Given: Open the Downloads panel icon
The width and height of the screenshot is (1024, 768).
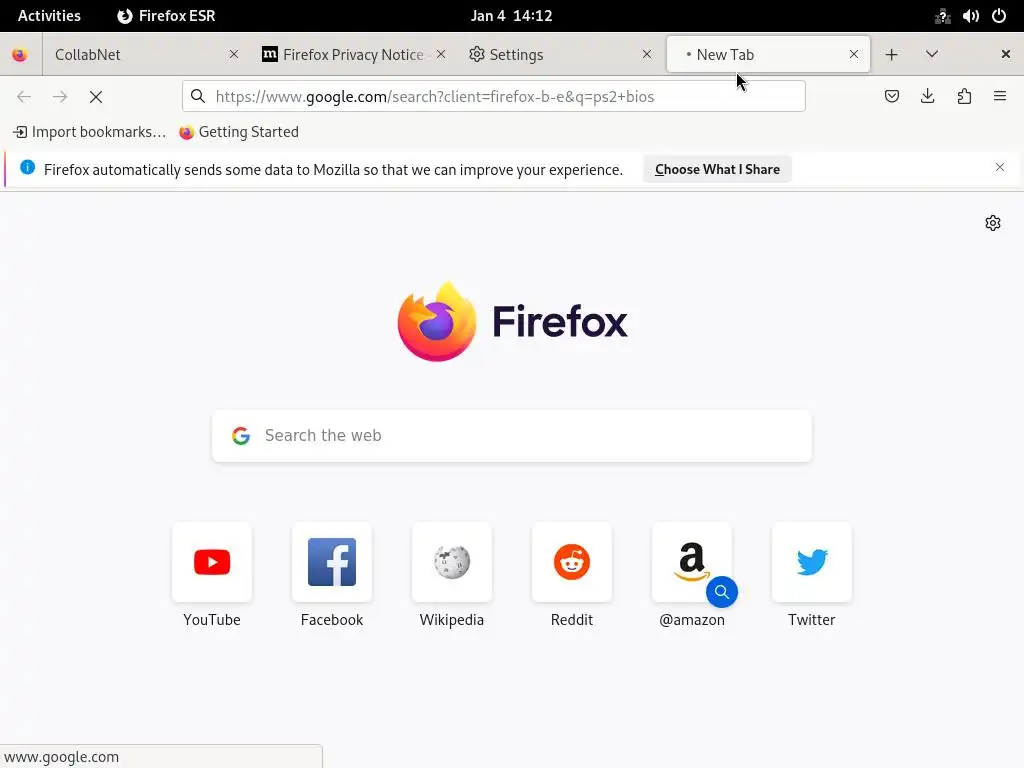Looking at the screenshot, I should tap(927, 97).
